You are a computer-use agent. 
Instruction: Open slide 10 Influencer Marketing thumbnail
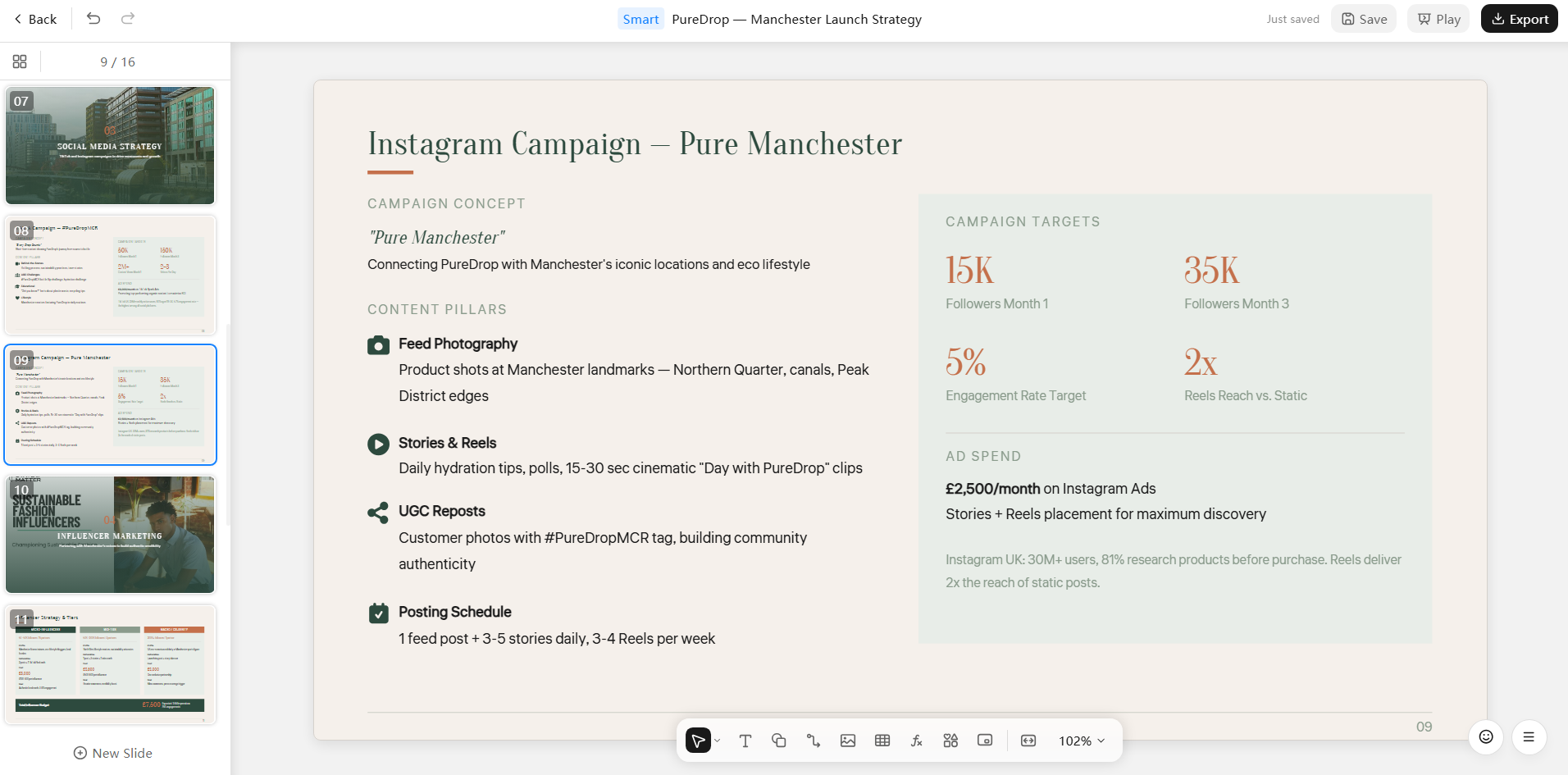pos(110,534)
